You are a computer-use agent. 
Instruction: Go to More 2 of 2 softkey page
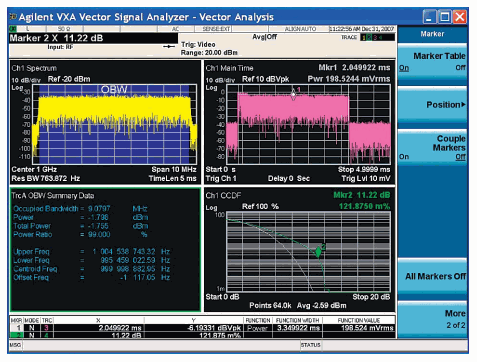432,319
